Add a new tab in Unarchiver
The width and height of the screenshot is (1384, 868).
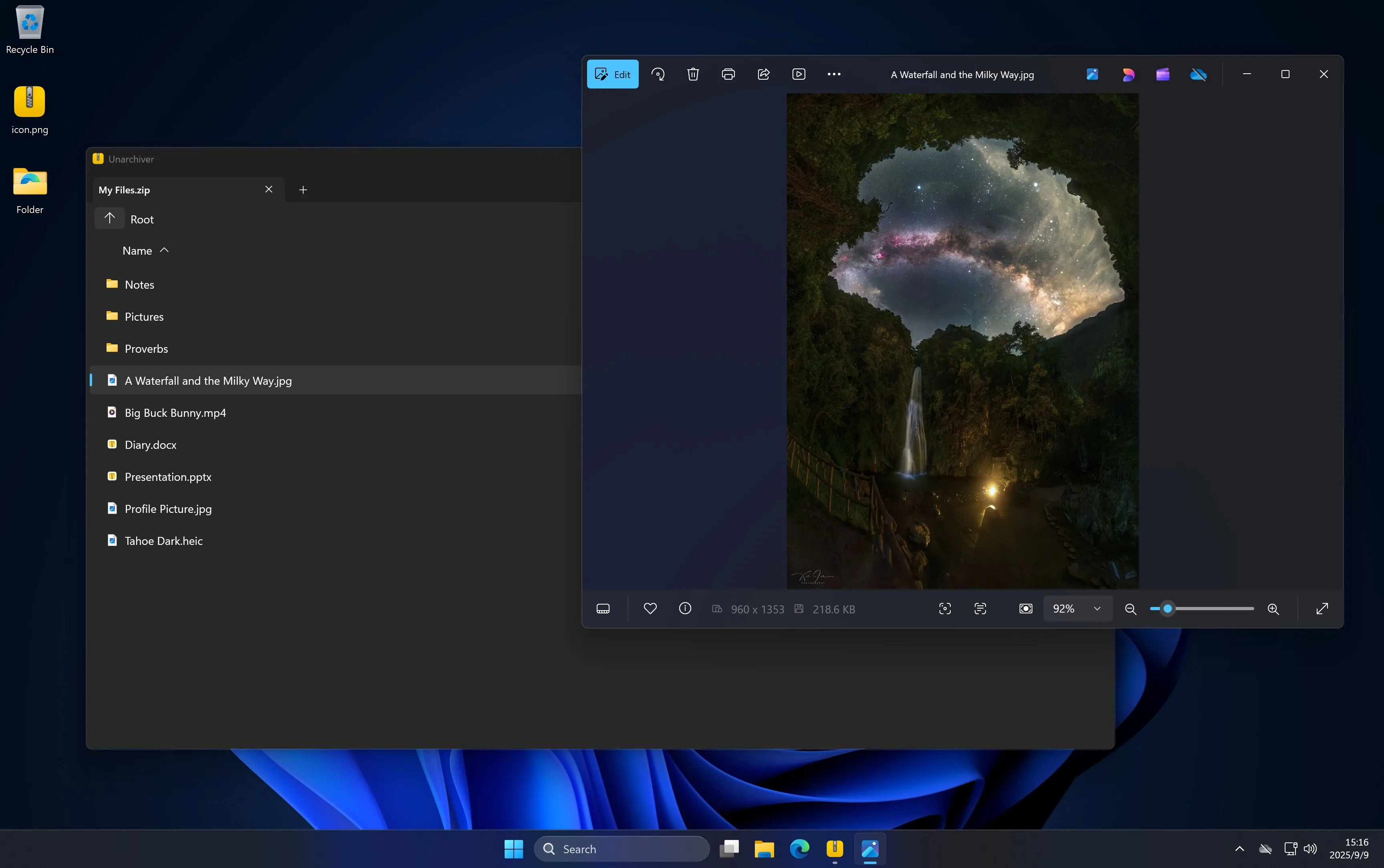click(303, 189)
